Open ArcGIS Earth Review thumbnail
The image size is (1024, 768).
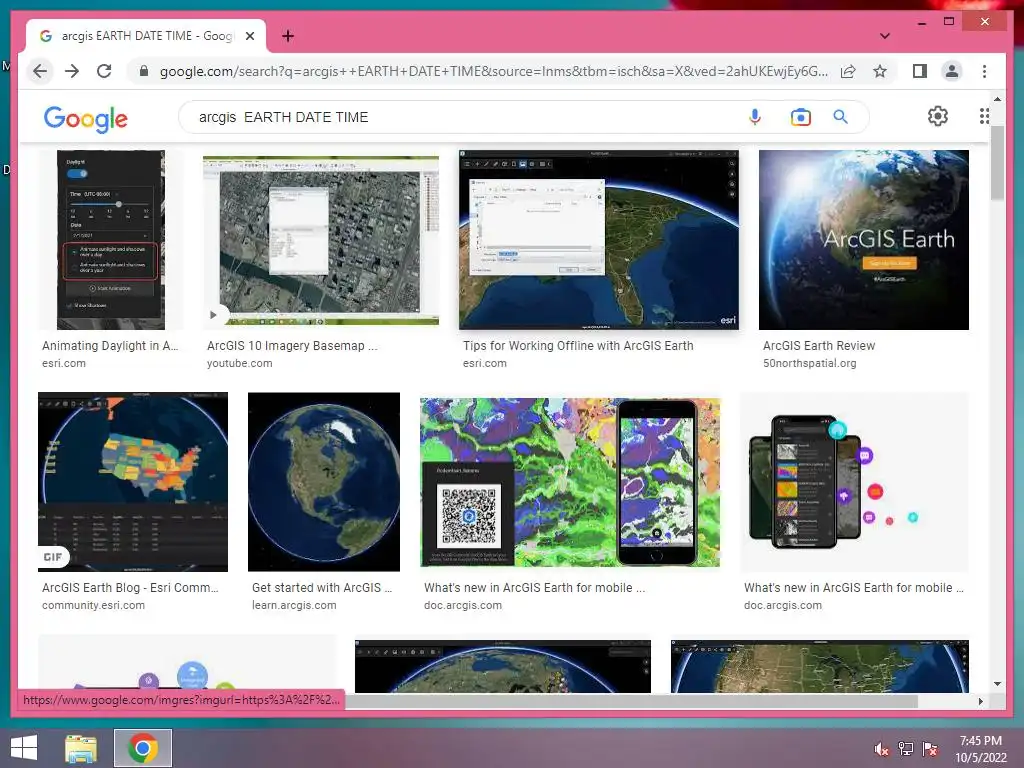pos(863,240)
